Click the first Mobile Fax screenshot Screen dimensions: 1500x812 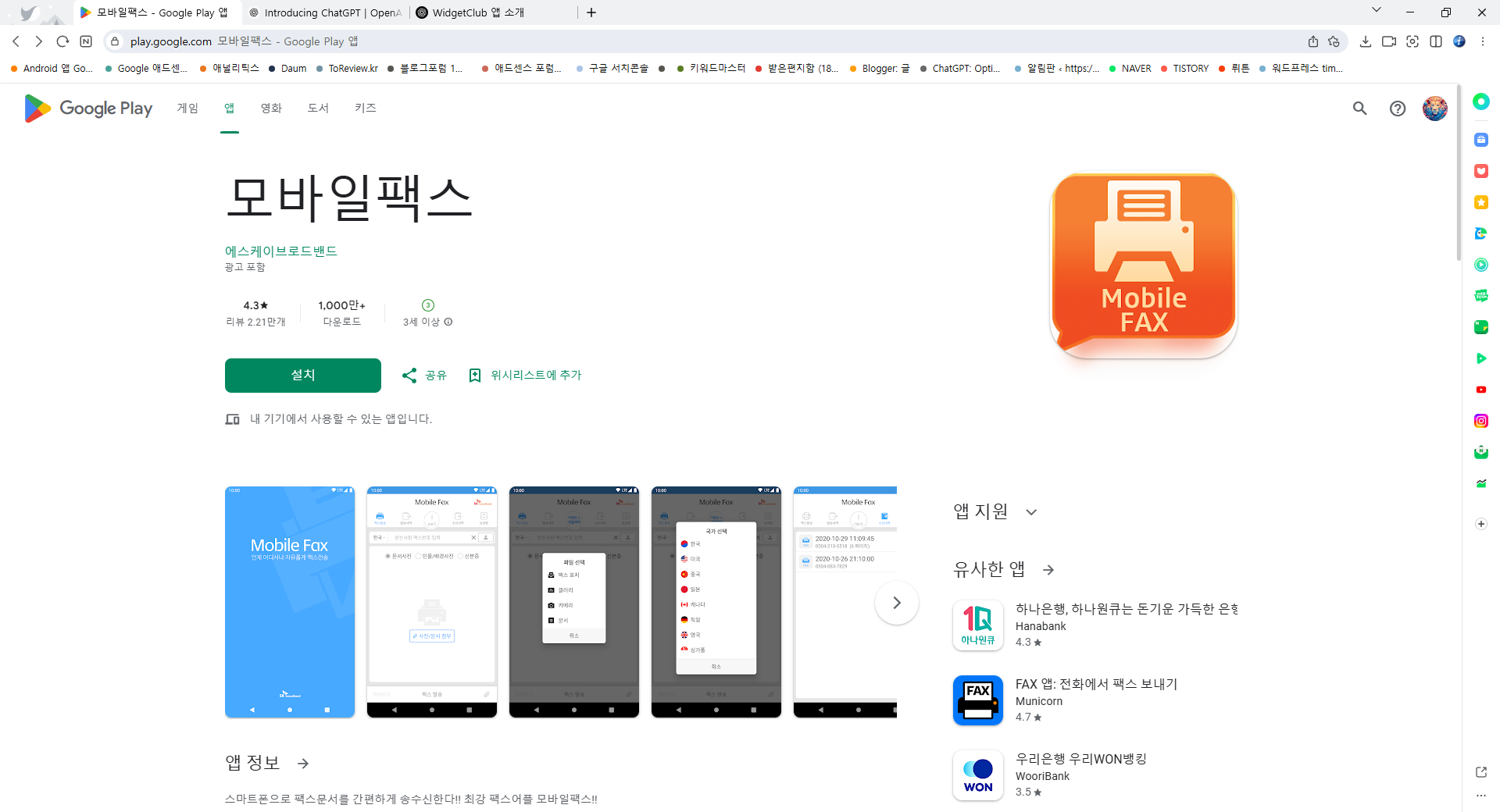[289, 602]
